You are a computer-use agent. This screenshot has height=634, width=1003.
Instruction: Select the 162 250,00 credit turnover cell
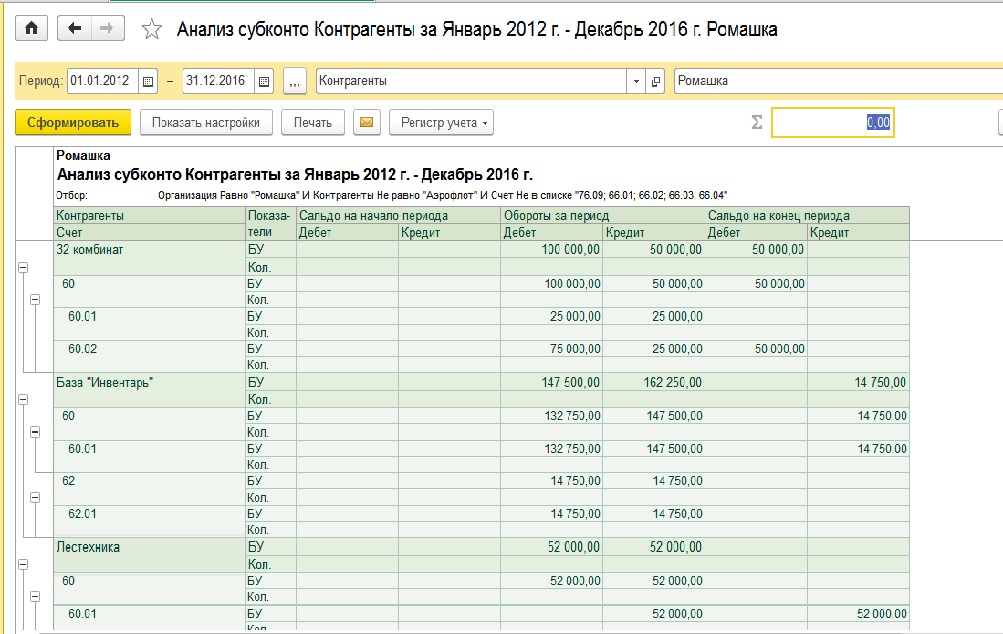tap(653, 383)
